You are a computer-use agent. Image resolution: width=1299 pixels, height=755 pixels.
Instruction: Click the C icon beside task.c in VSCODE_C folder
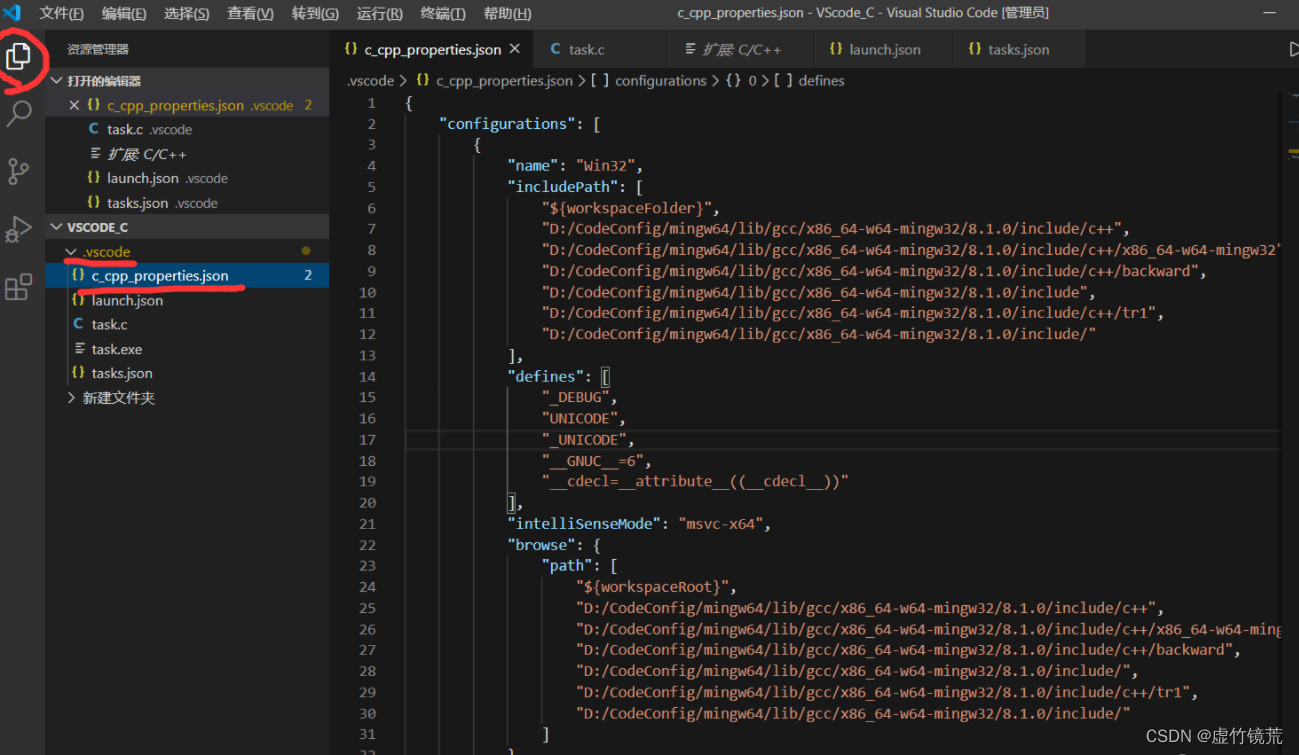point(78,324)
